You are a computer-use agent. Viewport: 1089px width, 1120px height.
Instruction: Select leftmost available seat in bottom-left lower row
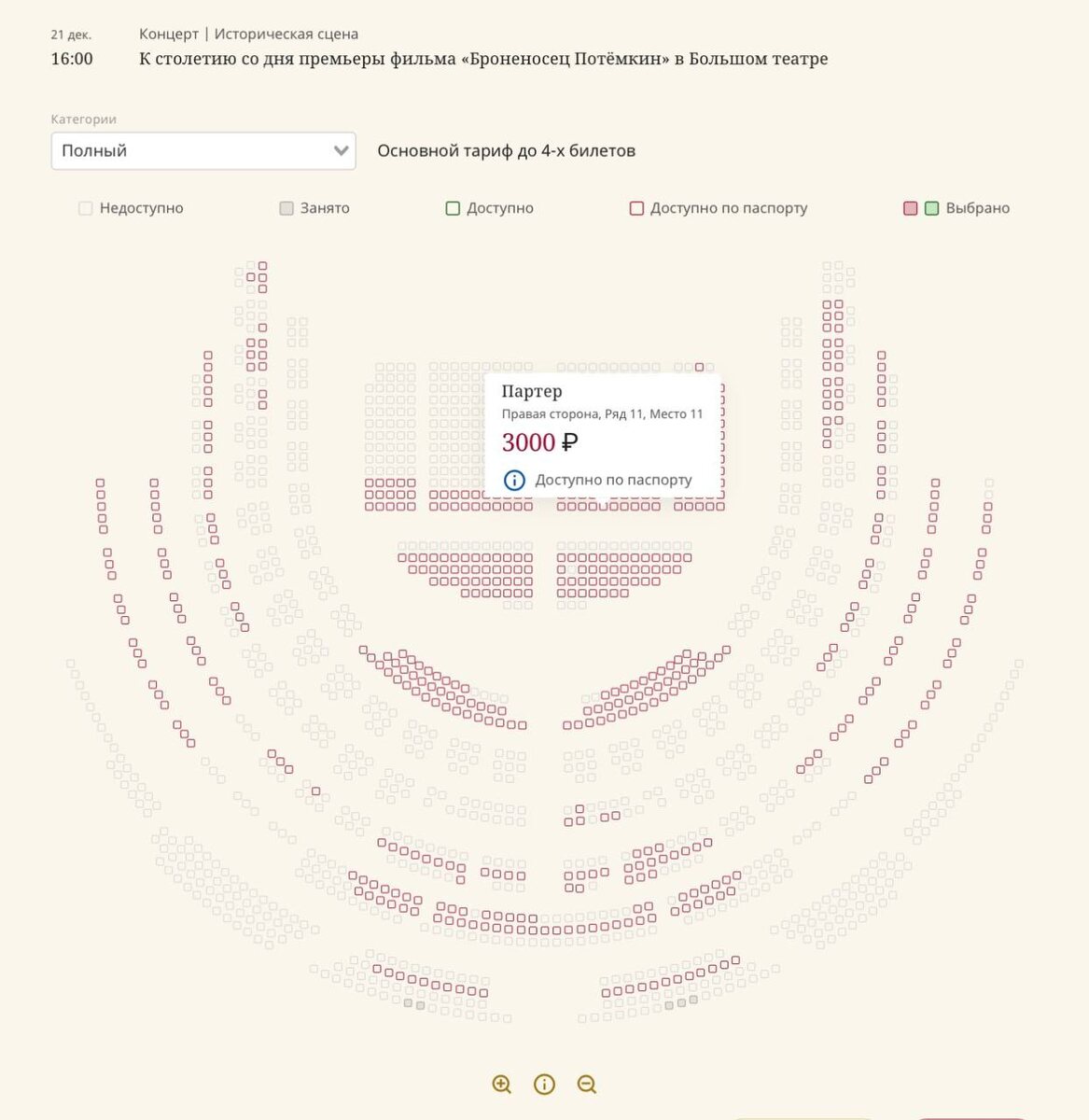377,969
